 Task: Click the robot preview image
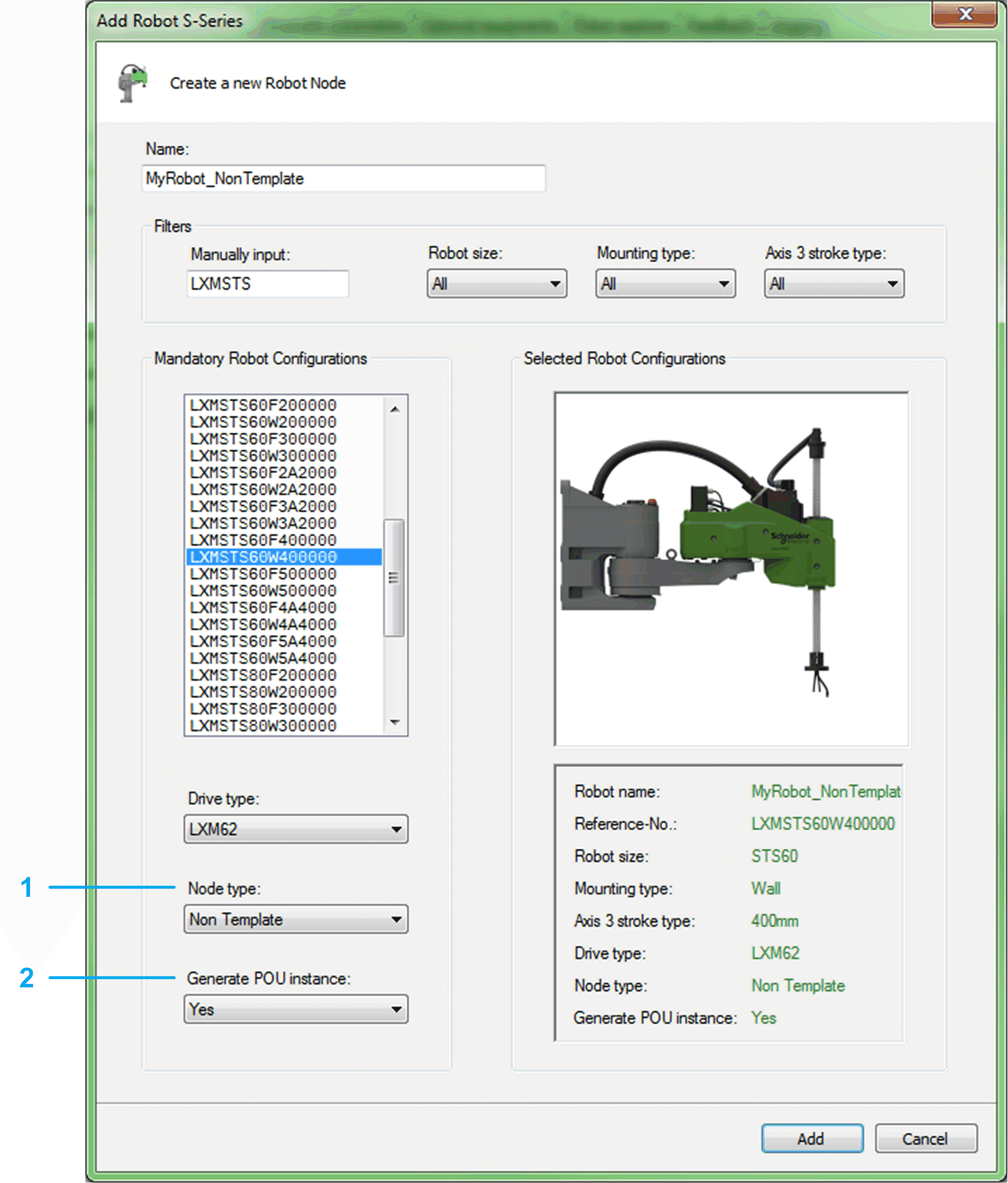pos(731,568)
